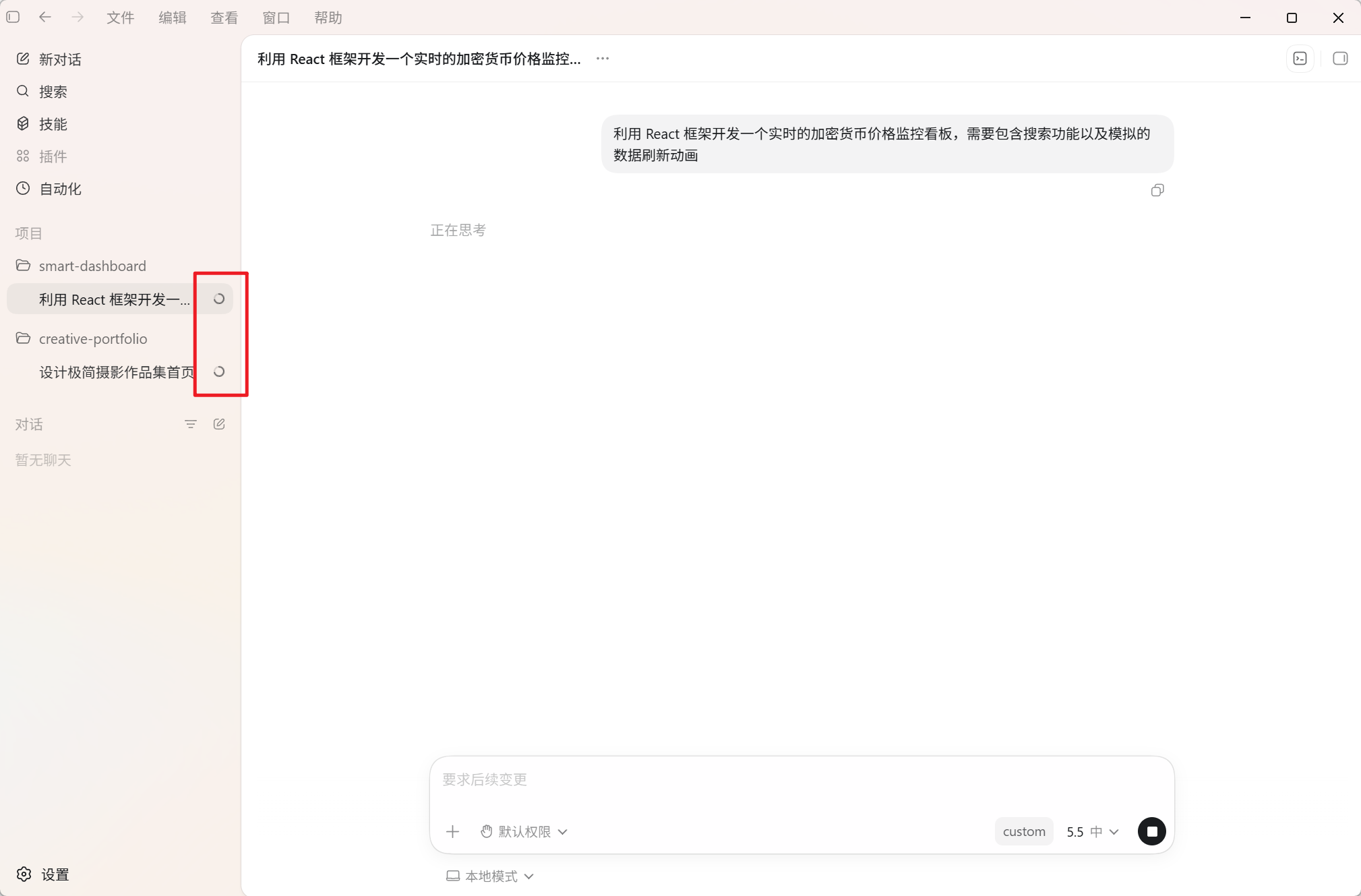Screen dimensions: 1361x896
Task: Click the 暂无聊天 placeholder text
Action: pyautogui.click(x=43, y=460)
